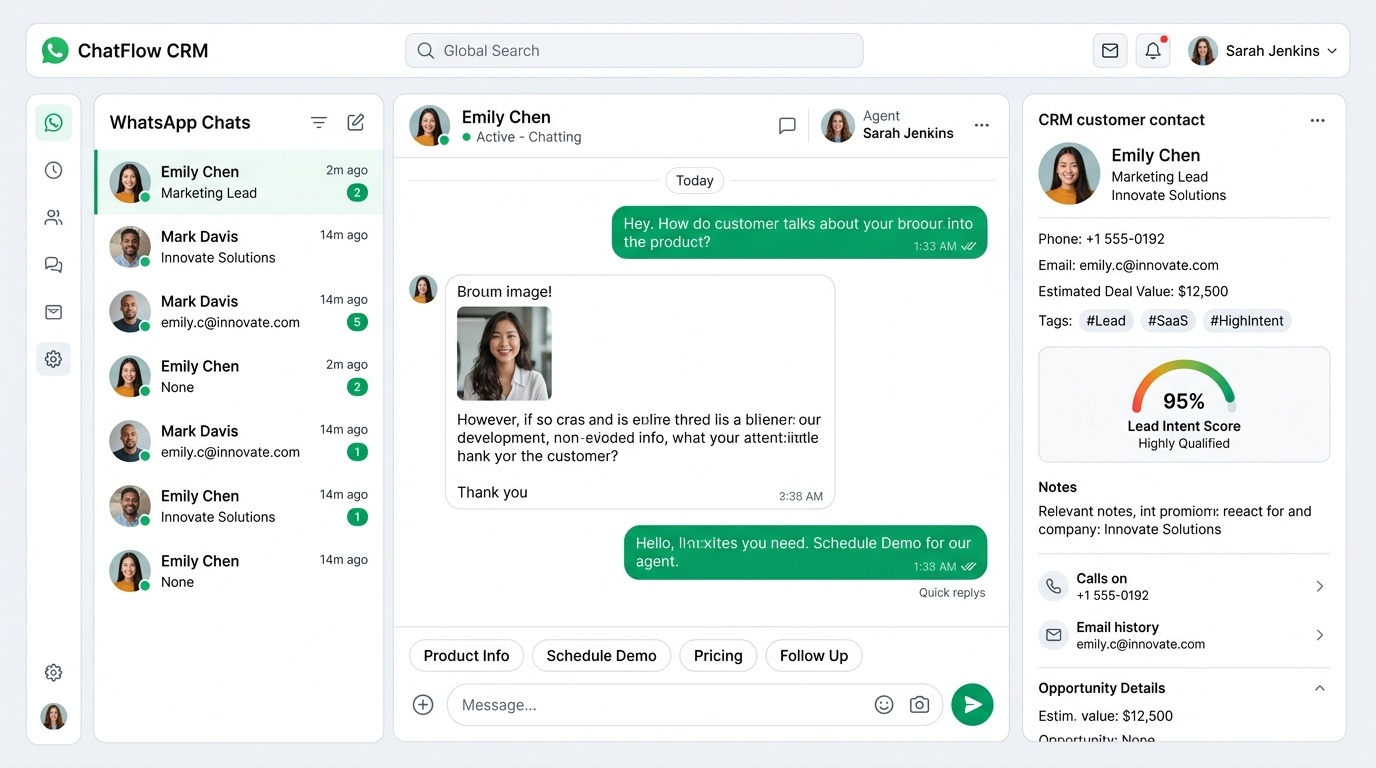The width and height of the screenshot is (1376, 768).
Task: Select the highlighted gear icon in sidebar
Action: [53, 359]
